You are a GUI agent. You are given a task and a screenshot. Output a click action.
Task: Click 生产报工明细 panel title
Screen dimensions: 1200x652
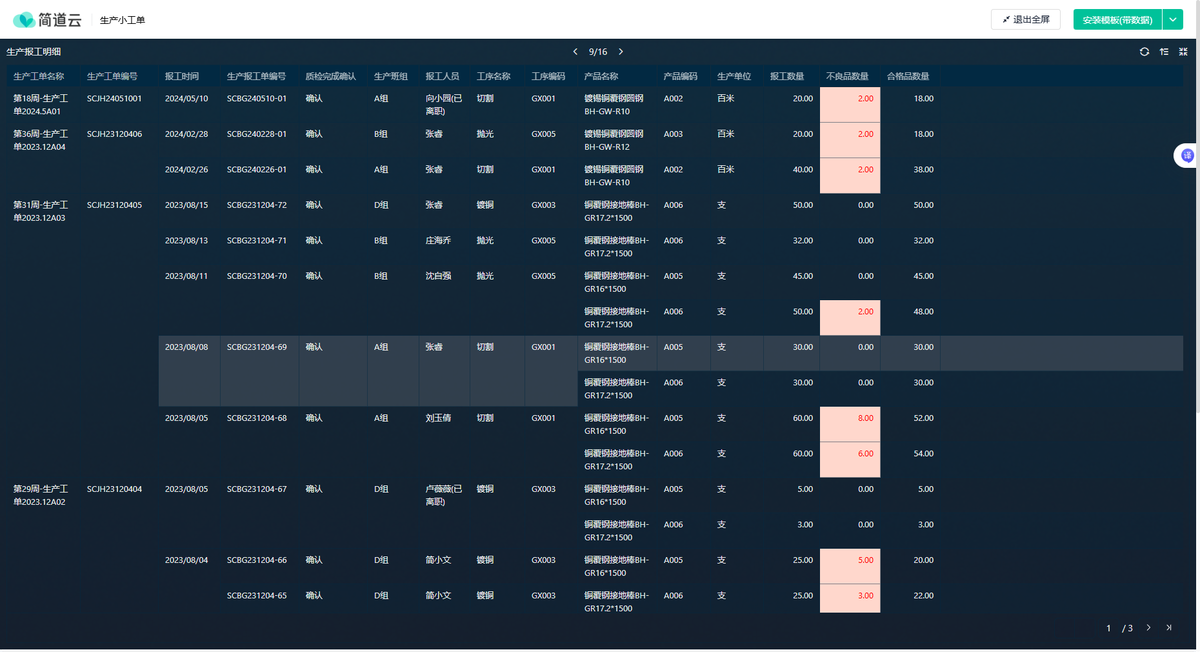pyautogui.click(x=33, y=52)
